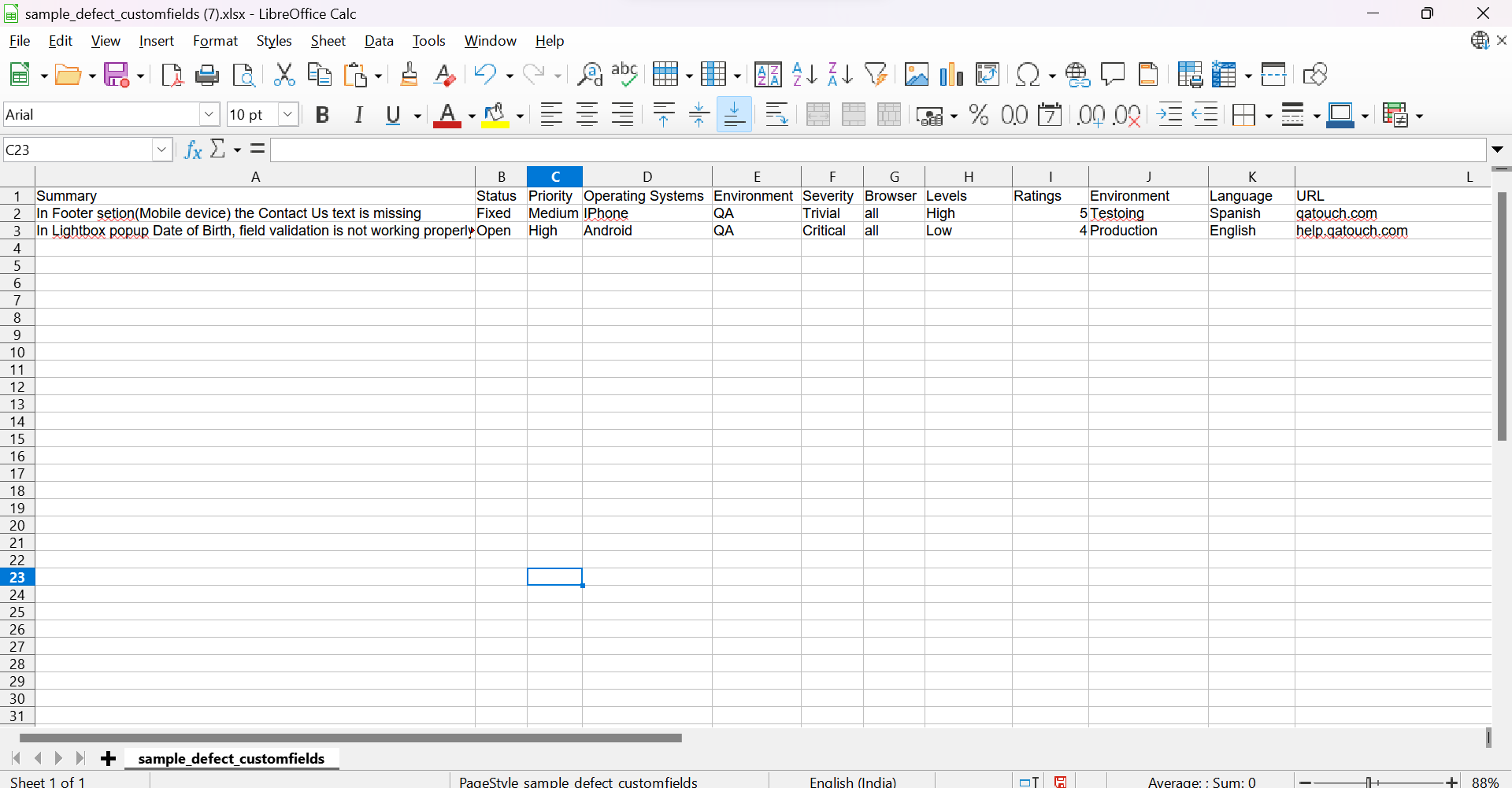1512x788 pixels.
Task: Expand the formula bar arrow
Action: click(1498, 150)
